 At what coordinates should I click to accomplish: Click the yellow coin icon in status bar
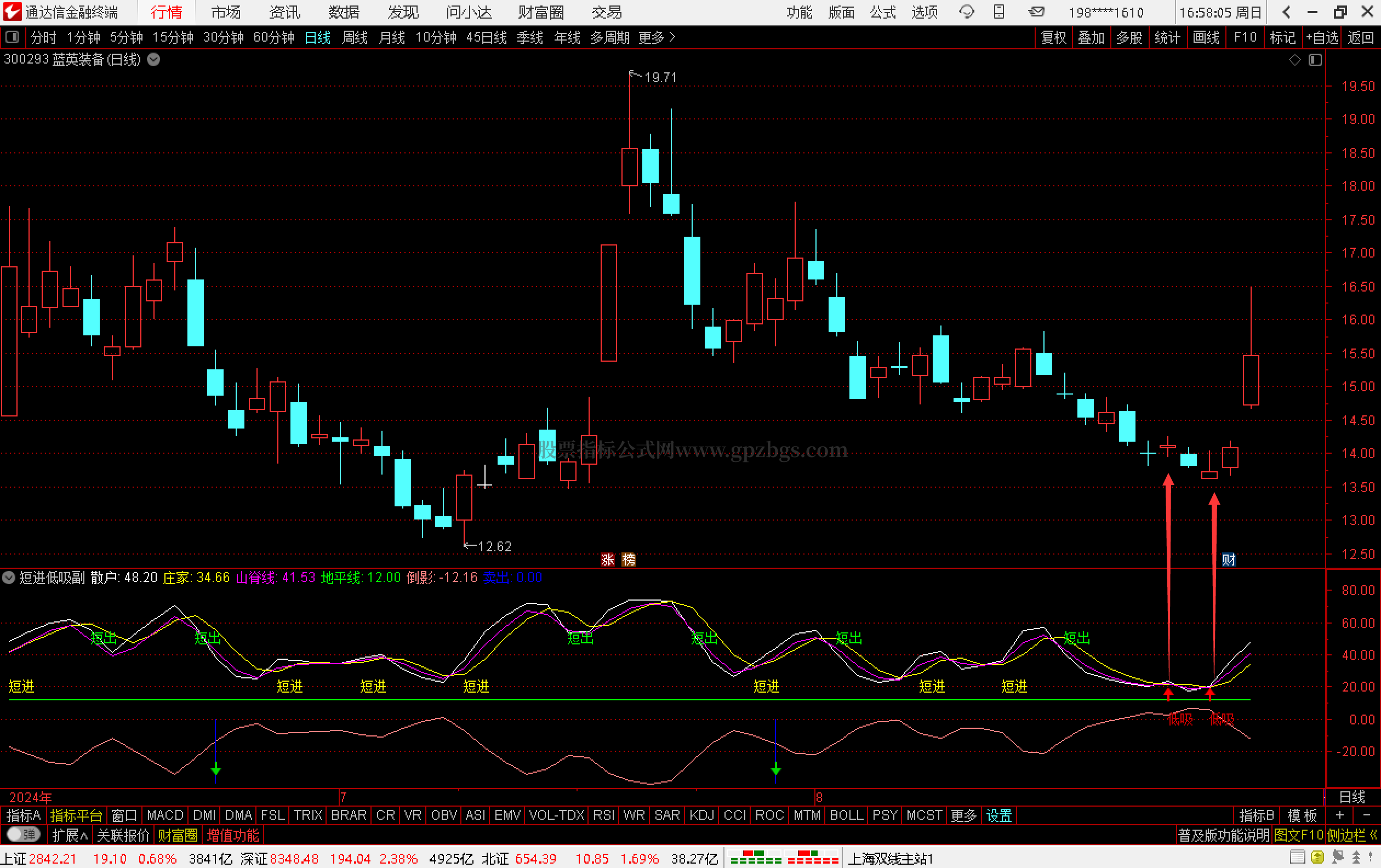[x=1317, y=858]
